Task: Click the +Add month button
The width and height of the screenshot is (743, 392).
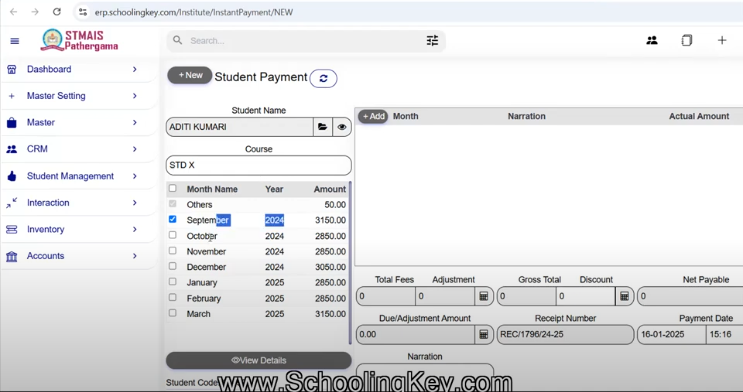Action: coord(373,116)
